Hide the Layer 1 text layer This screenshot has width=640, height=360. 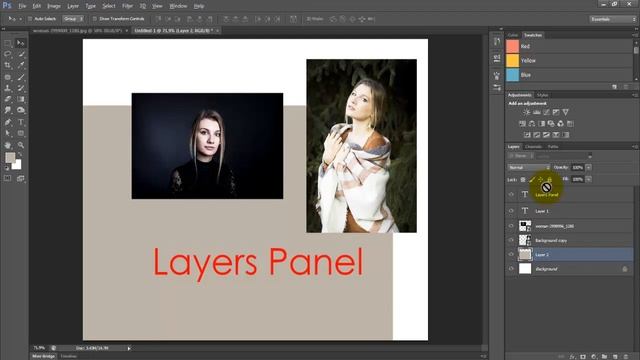(511, 211)
